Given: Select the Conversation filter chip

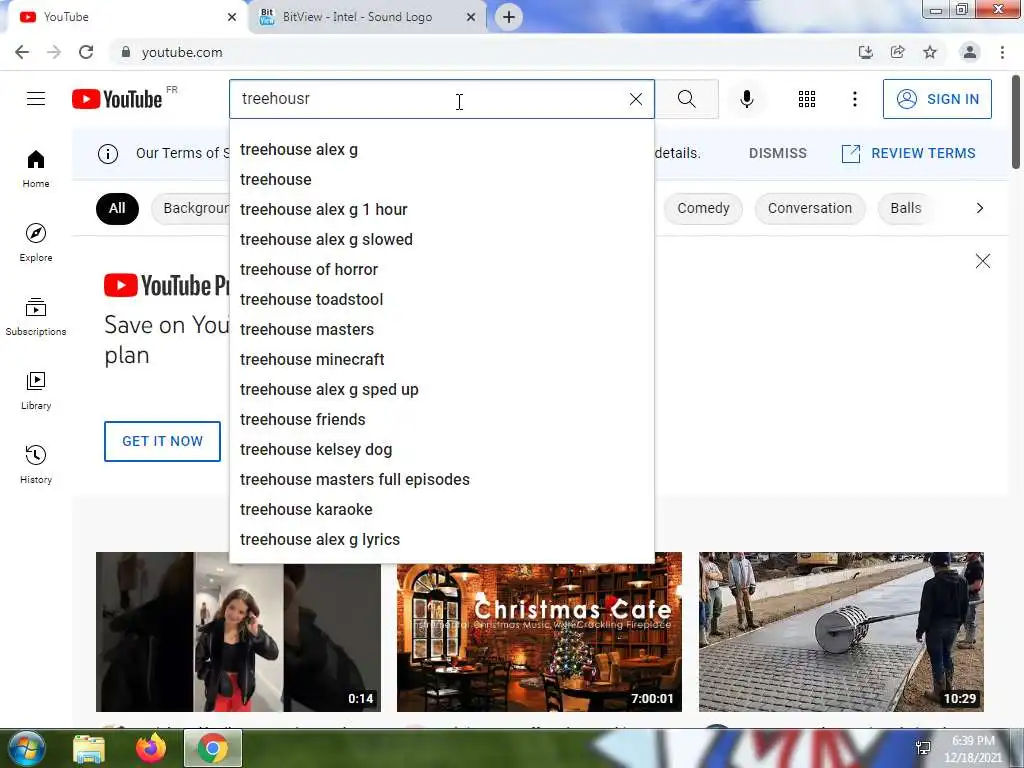Looking at the screenshot, I should [x=810, y=208].
